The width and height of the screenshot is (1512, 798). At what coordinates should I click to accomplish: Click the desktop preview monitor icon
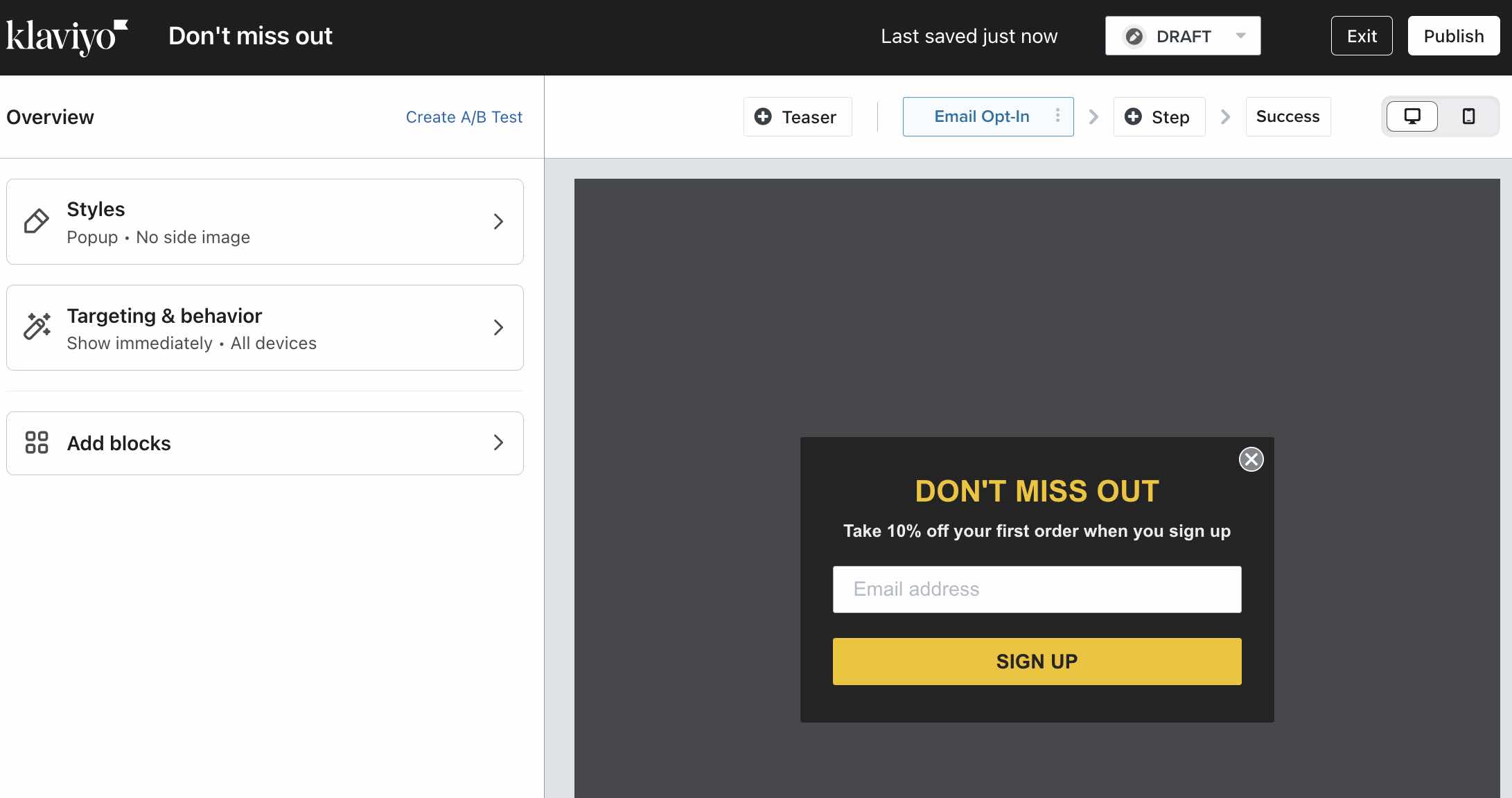click(1413, 117)
